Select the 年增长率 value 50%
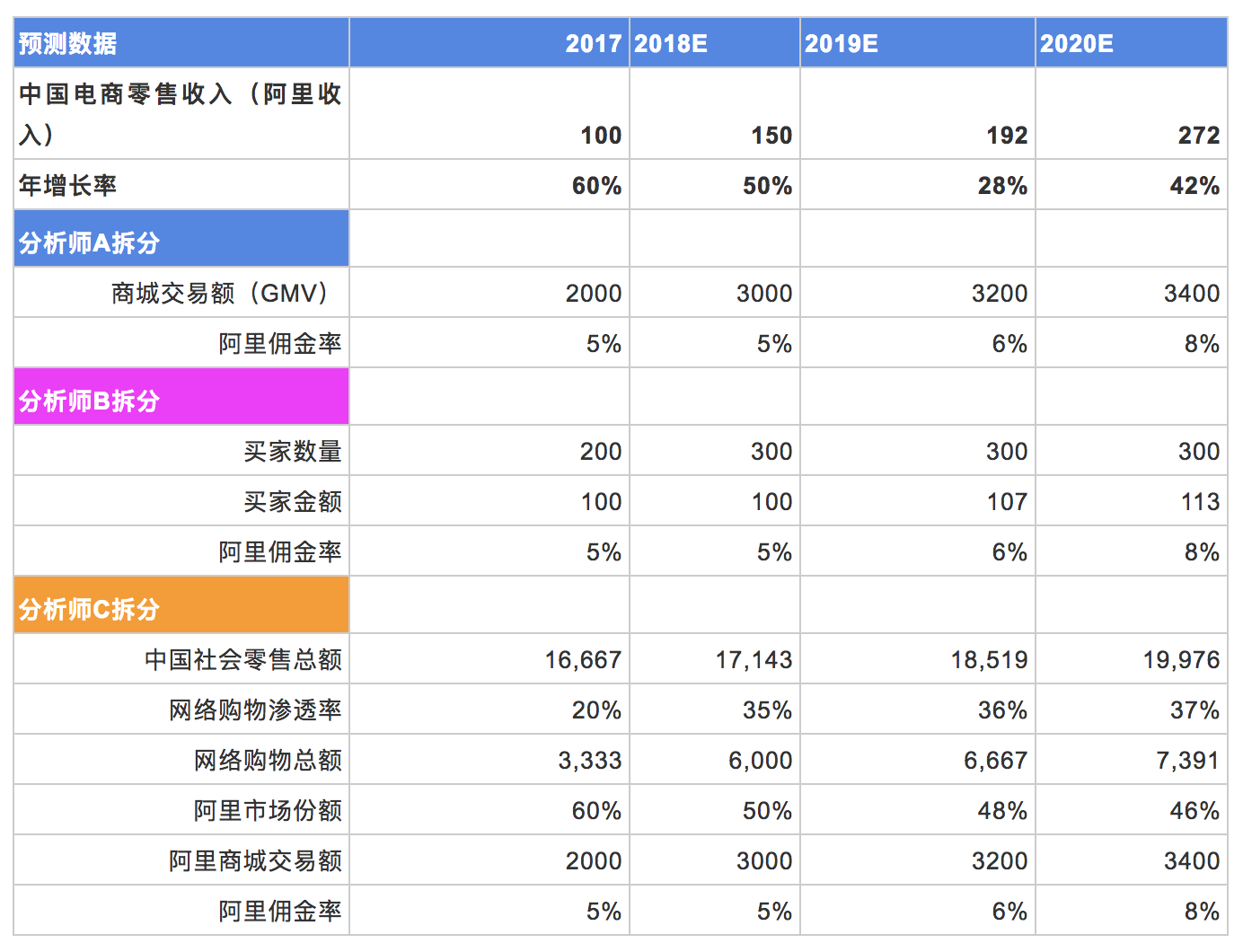 coord(767,186)
